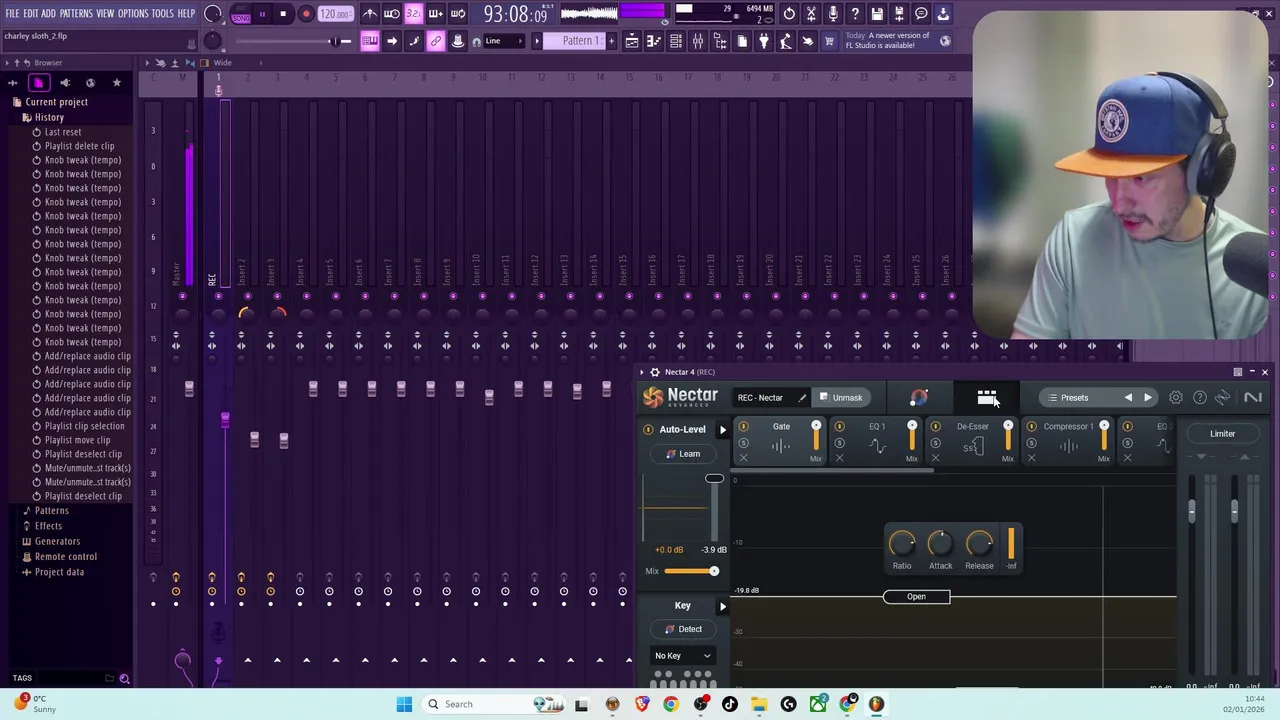Select 'Playlist delete clip' history entry
Viewport: 1280px width, 720px height.
click(x=79, y=146)
